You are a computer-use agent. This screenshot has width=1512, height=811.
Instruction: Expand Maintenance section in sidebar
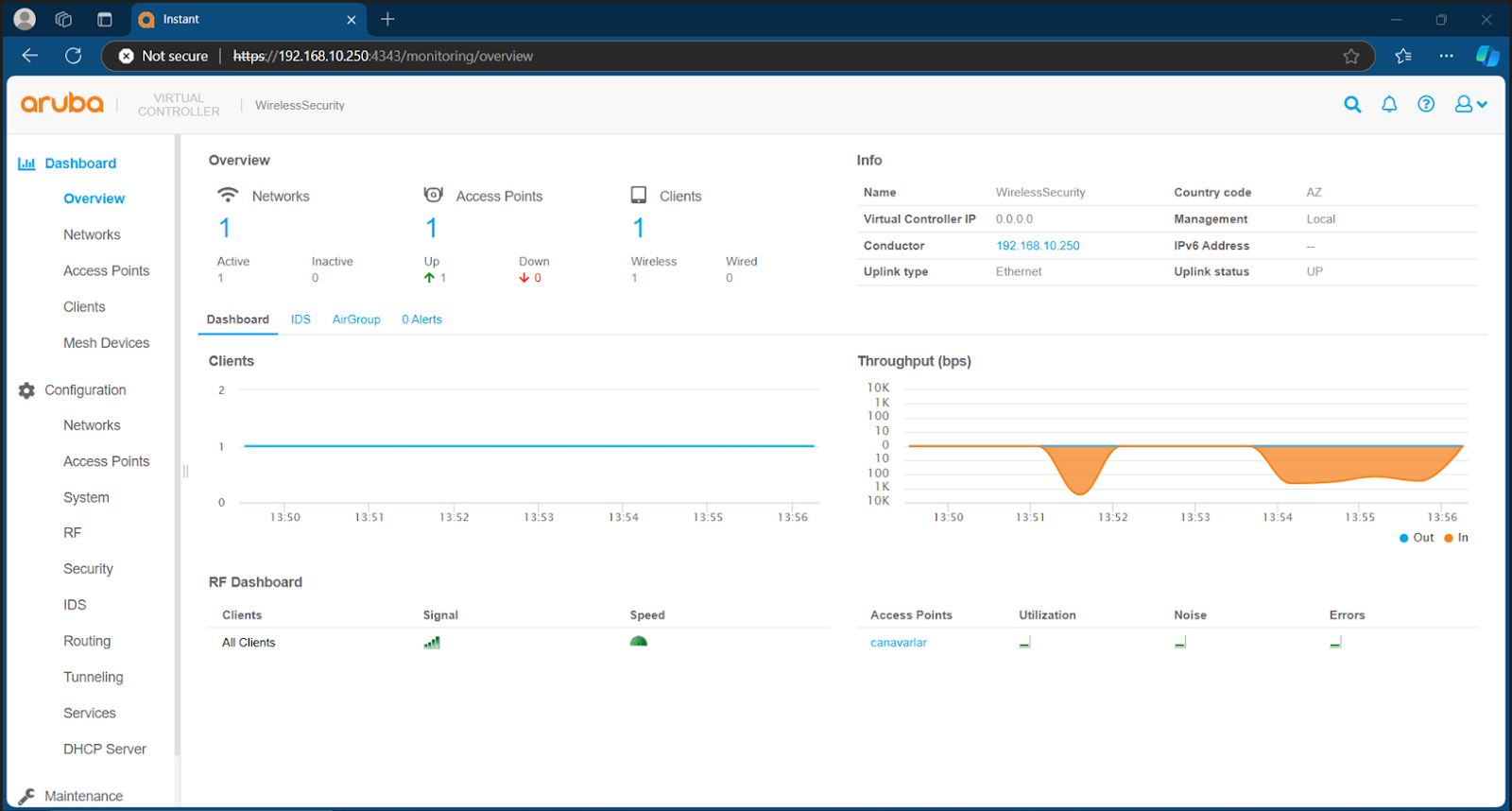pos(83,796)
